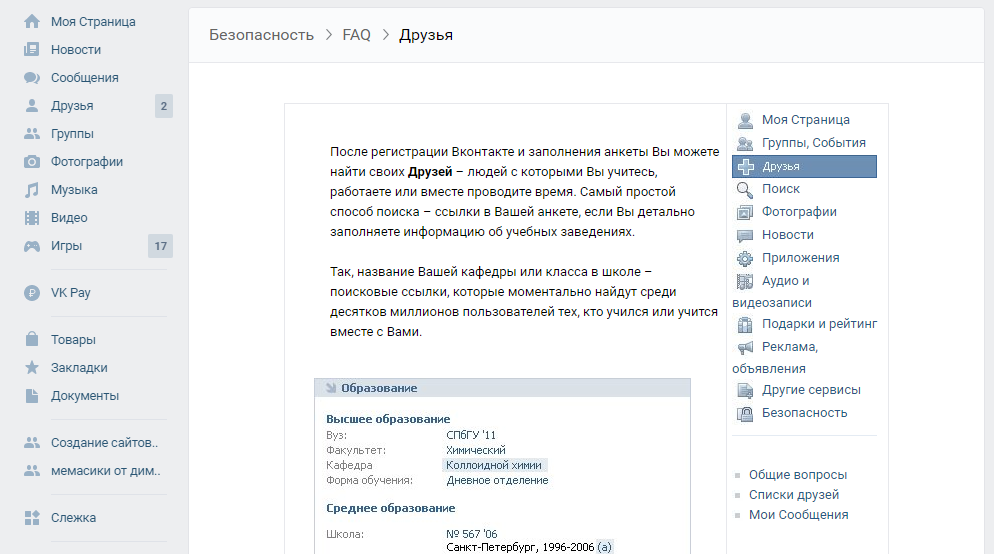Click the apps icon beside Слежка

coord(32,518)
